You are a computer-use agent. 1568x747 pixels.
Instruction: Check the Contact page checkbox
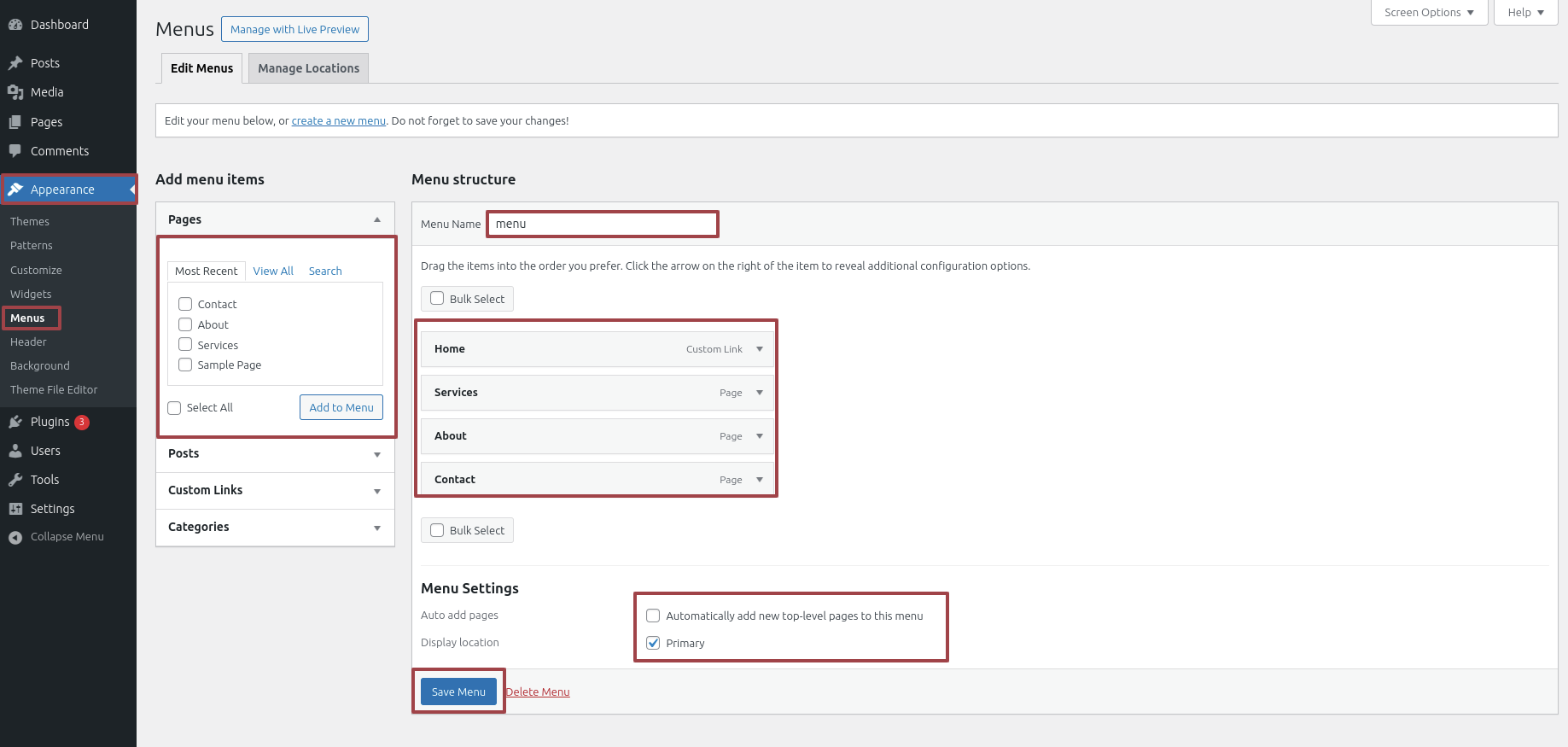[185, 304]
